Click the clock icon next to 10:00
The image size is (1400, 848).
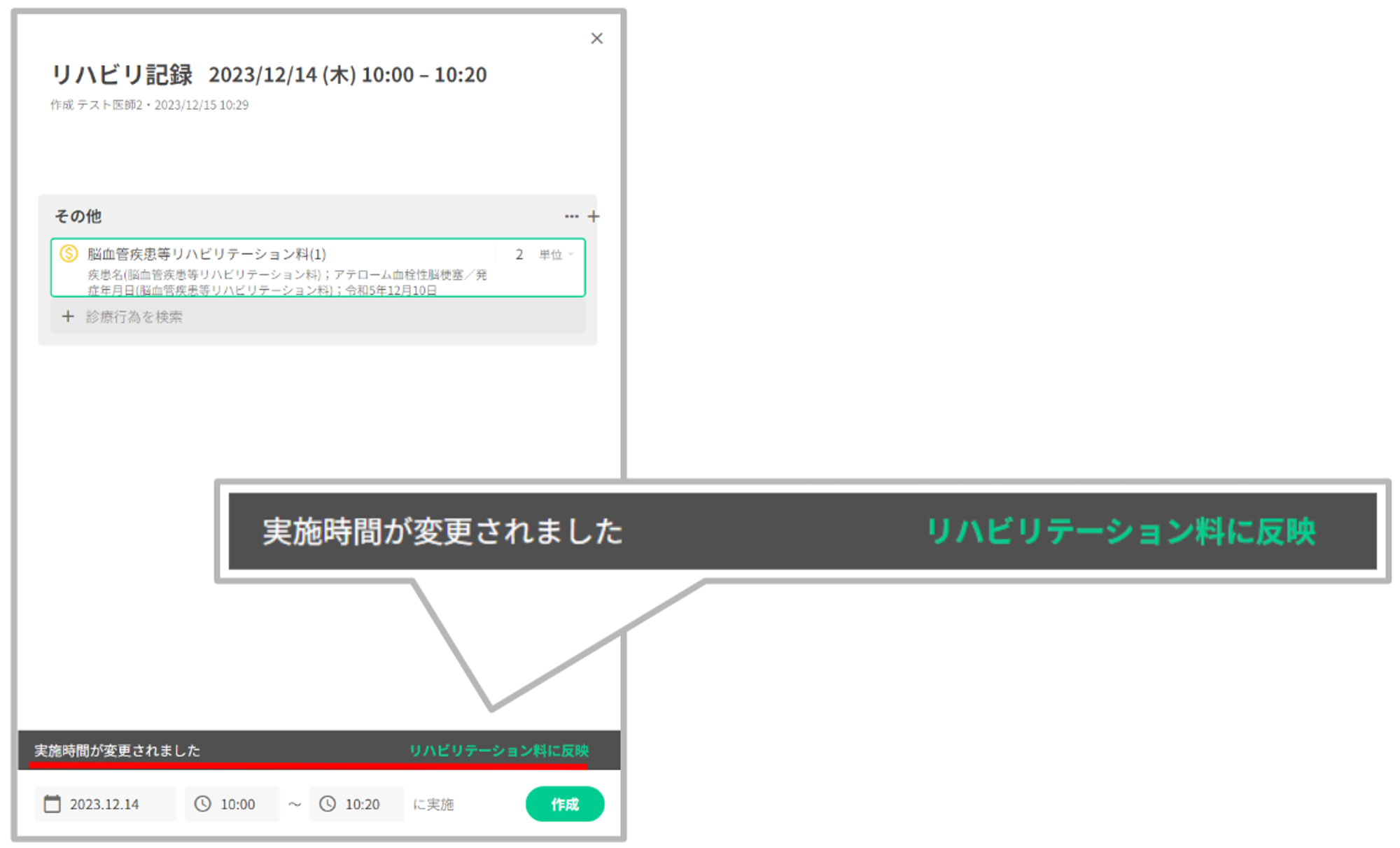pyautogui.click(x=202, y=804)
